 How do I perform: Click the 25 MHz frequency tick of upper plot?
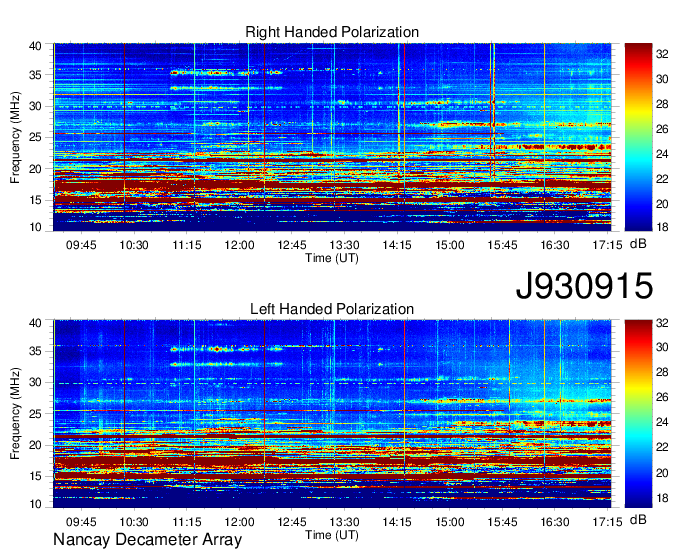[x=35, y=137]
